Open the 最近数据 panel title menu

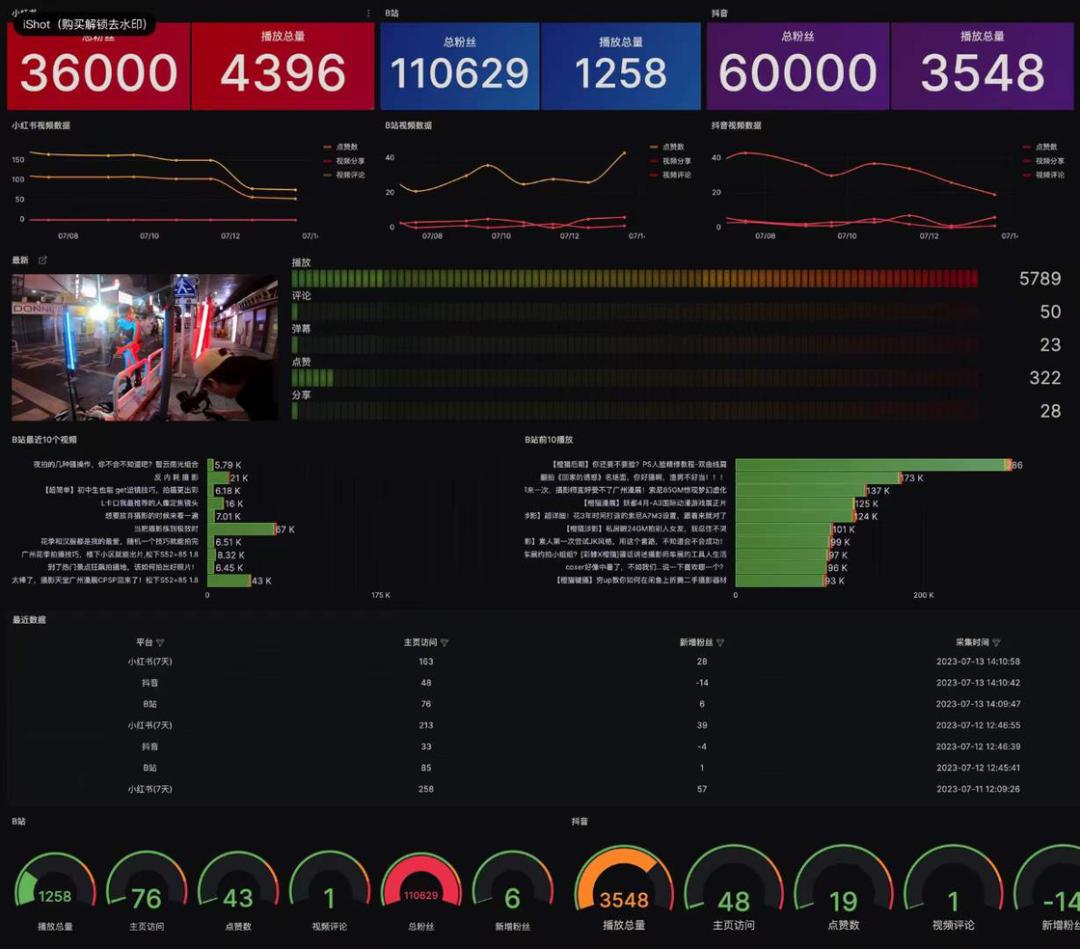click(x=29, y=620)
